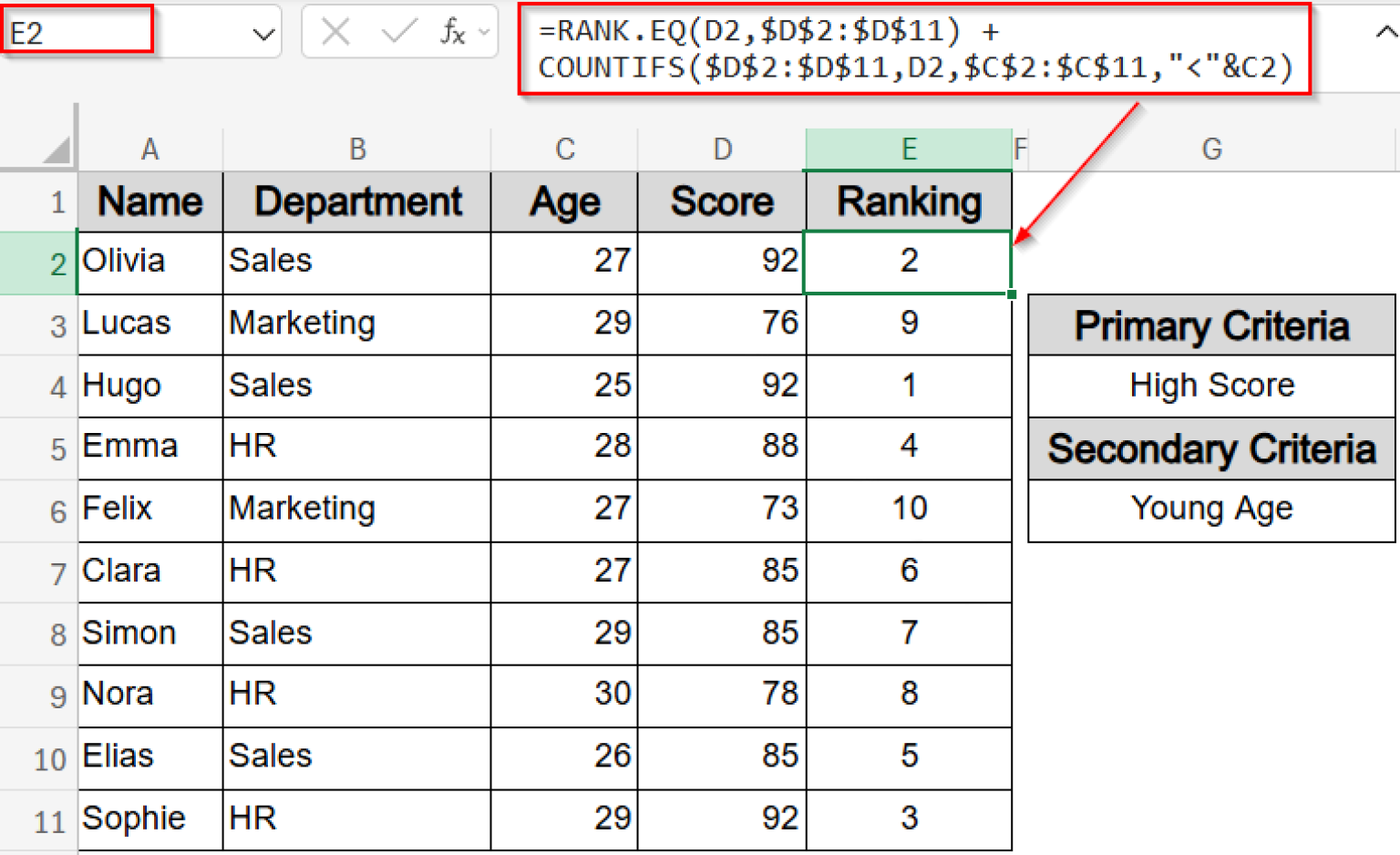
Task: Select column header E
Action: pyautogui.click(x=908, y=149)
